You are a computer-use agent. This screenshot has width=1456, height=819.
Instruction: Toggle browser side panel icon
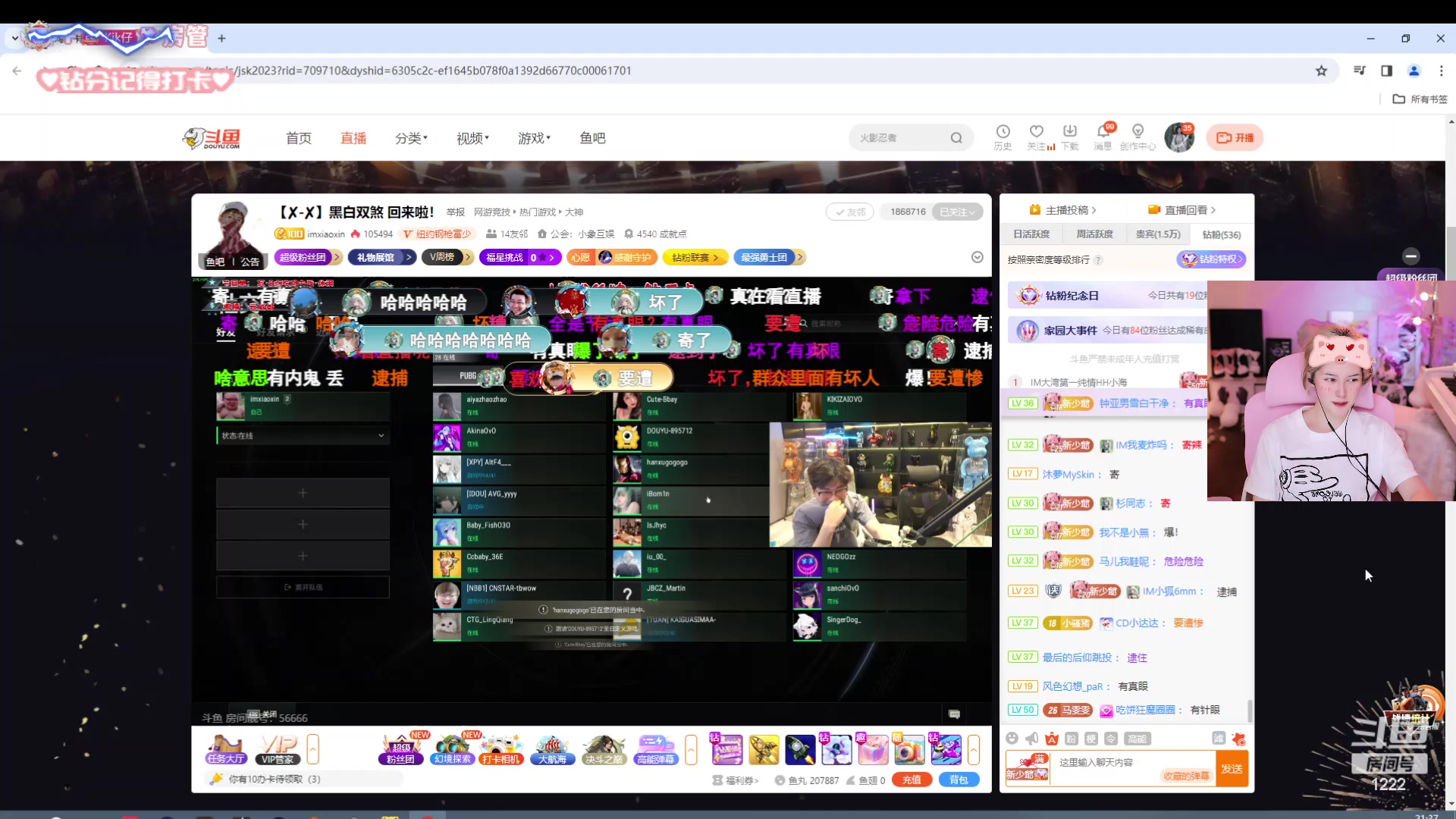pos(1386,71)
